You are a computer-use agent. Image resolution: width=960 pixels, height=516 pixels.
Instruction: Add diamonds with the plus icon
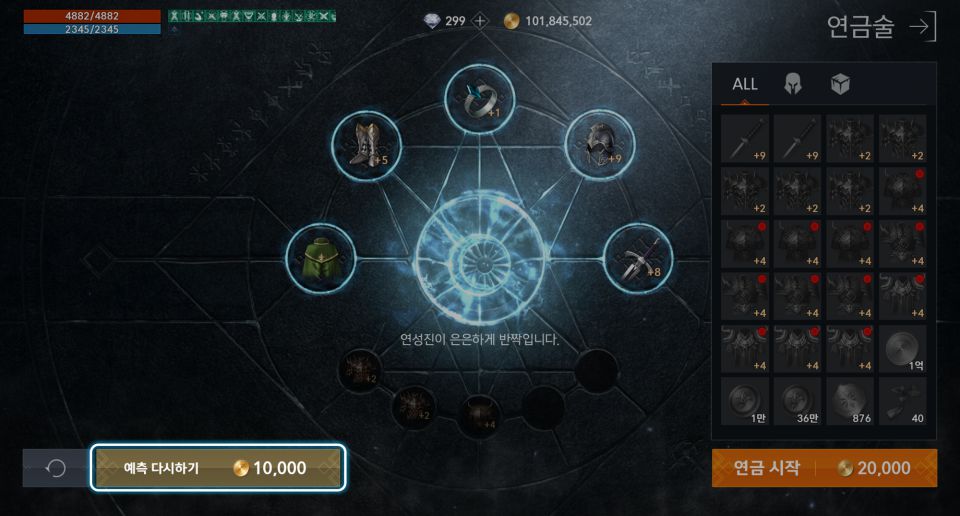coord(481,21)
